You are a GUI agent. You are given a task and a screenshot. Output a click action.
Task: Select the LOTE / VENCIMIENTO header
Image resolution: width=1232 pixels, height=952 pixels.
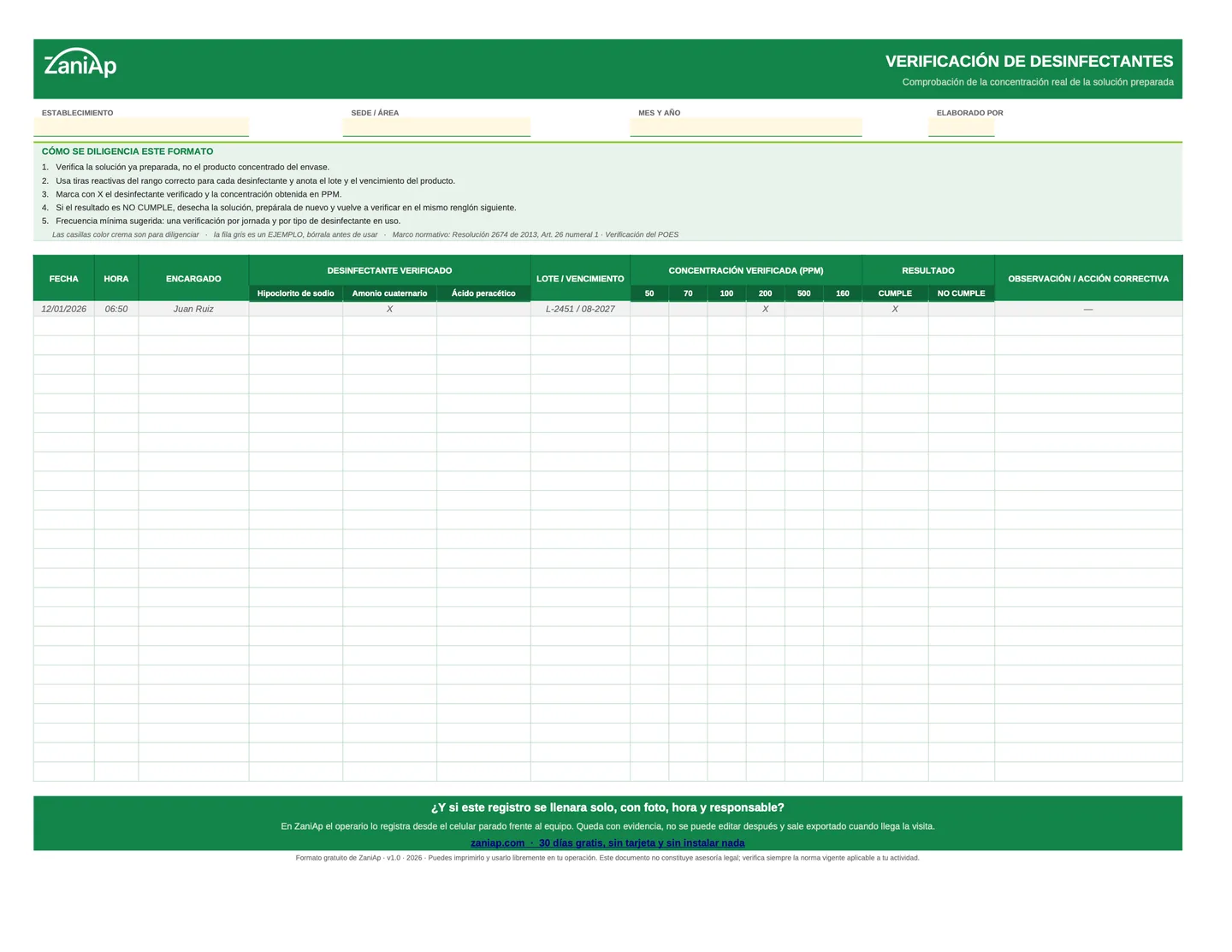(580, 279)
